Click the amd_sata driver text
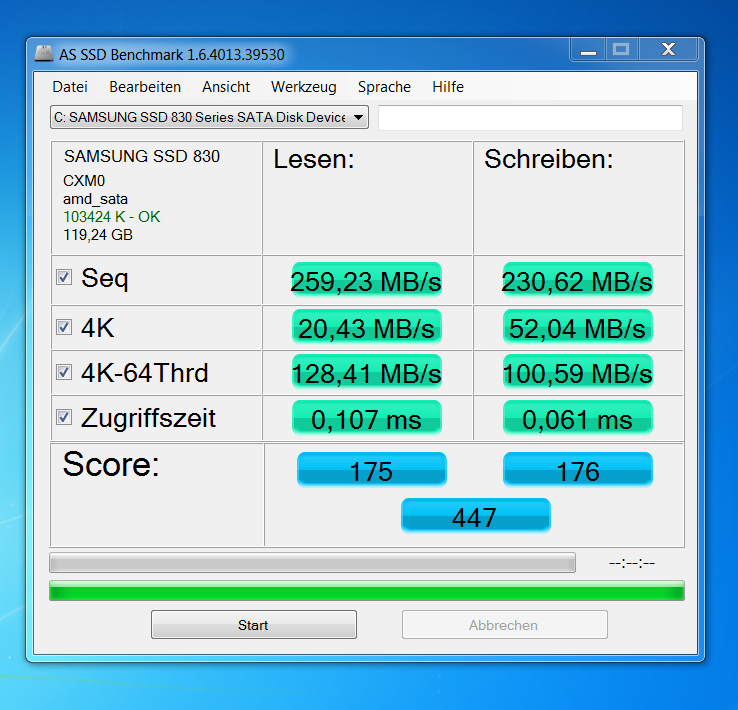This screenshot has width=738, height=710. click(96, 199)
